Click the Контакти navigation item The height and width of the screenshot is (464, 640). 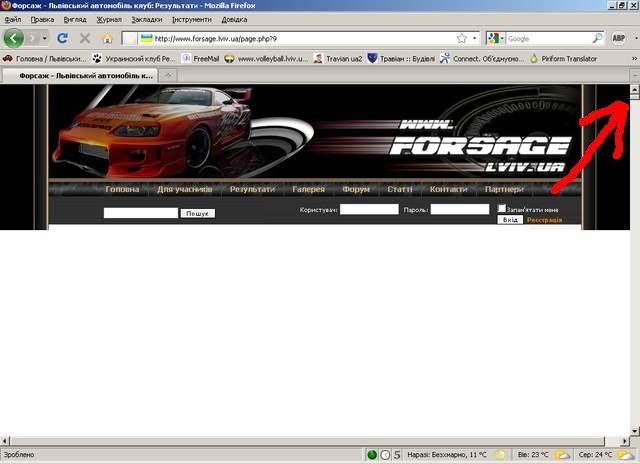pos(448,189)
